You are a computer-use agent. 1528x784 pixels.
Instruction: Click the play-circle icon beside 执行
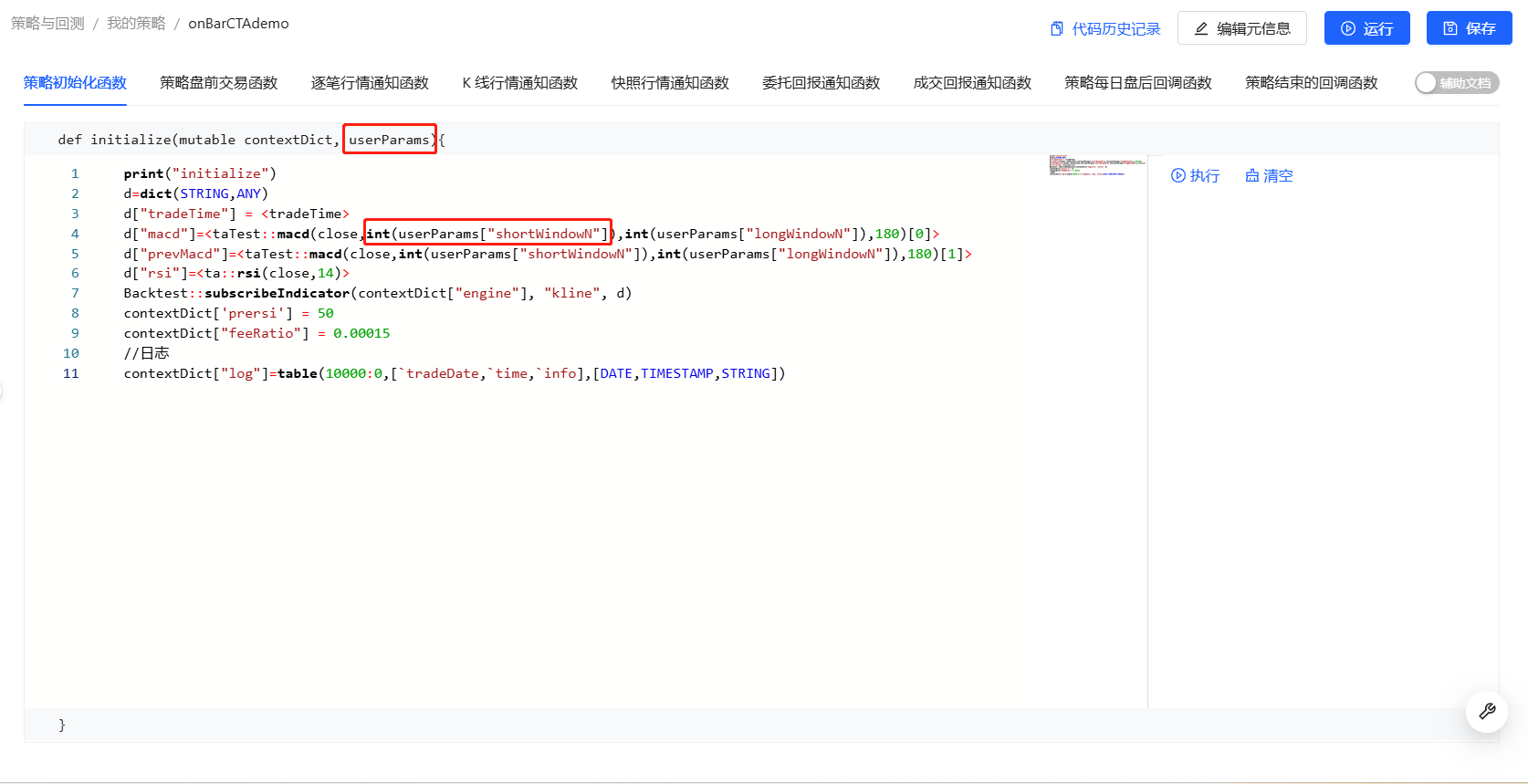click(1178, 175)
